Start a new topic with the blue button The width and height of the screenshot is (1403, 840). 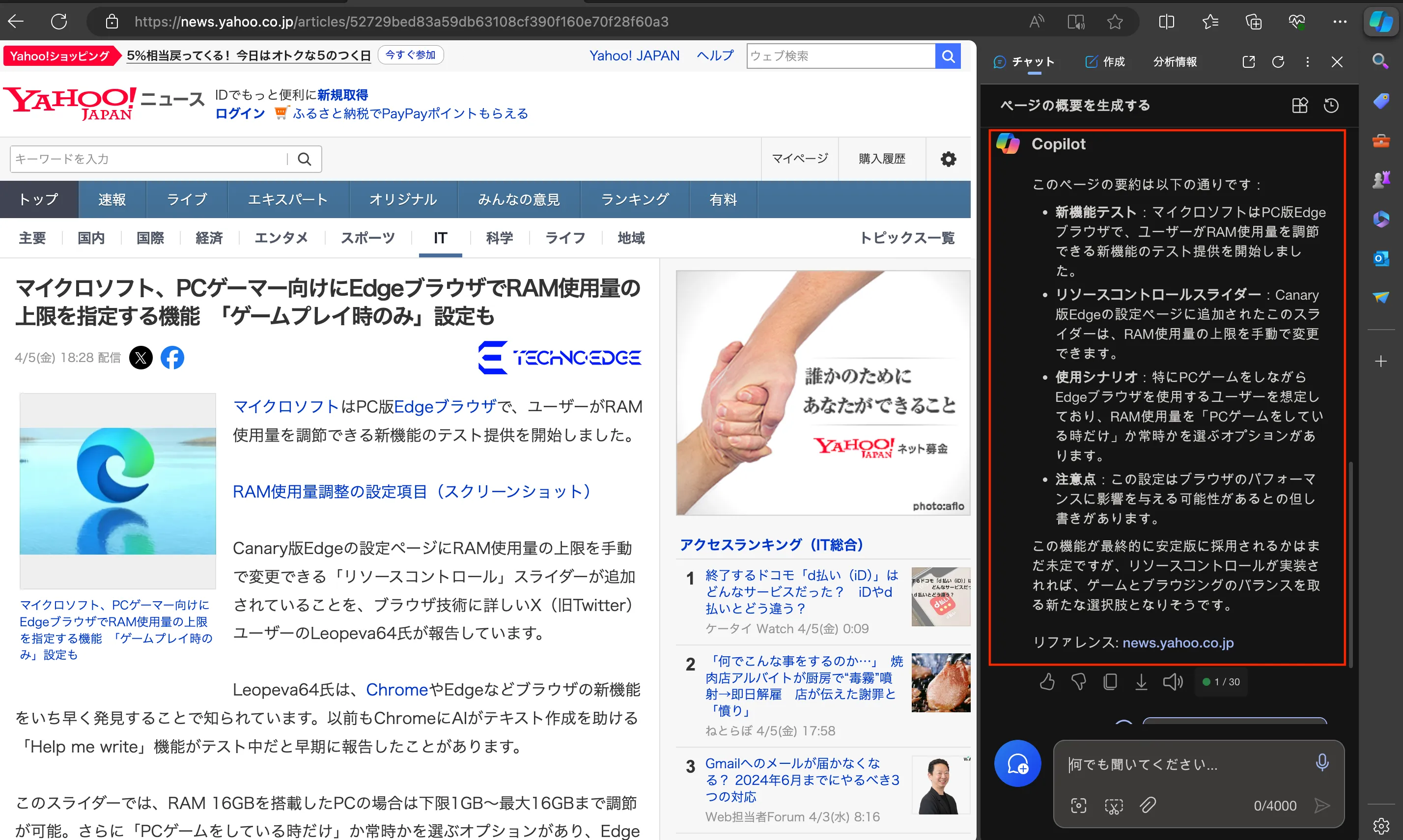coord(1017,763)
